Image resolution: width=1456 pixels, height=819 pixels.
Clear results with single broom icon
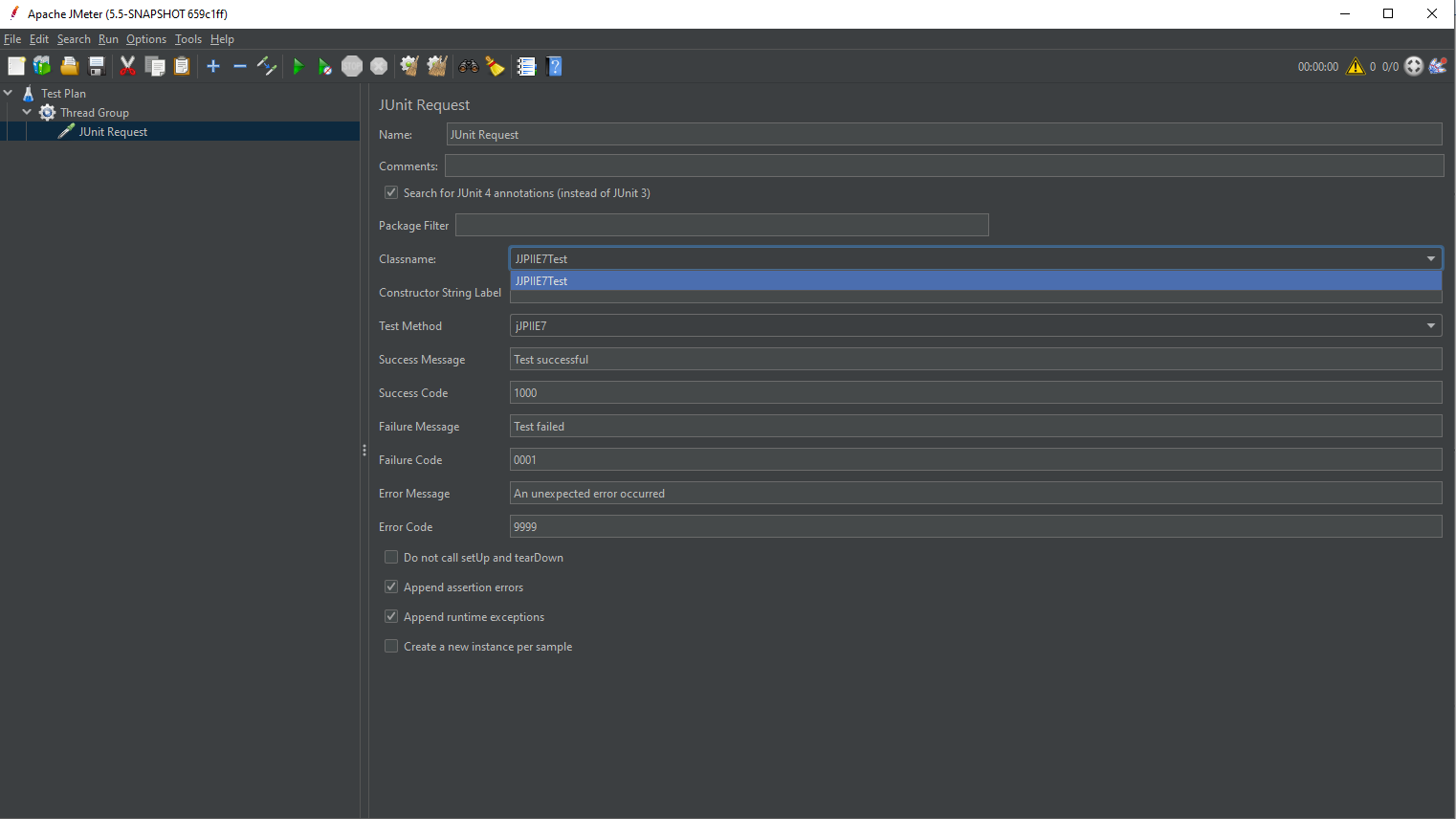tap(409, 66)
